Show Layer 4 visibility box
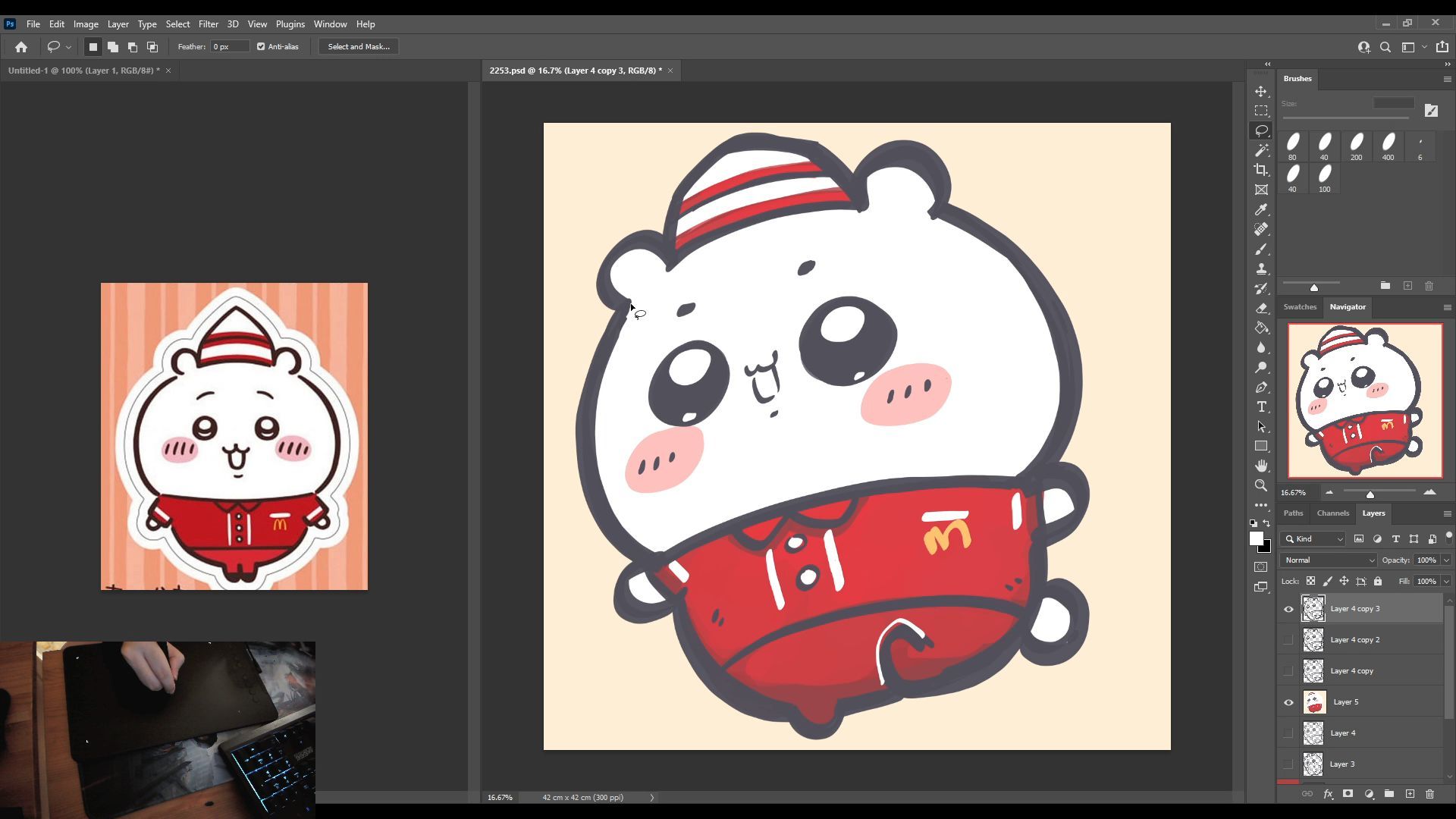The image size is (1456, 819). coord(1288,733)
